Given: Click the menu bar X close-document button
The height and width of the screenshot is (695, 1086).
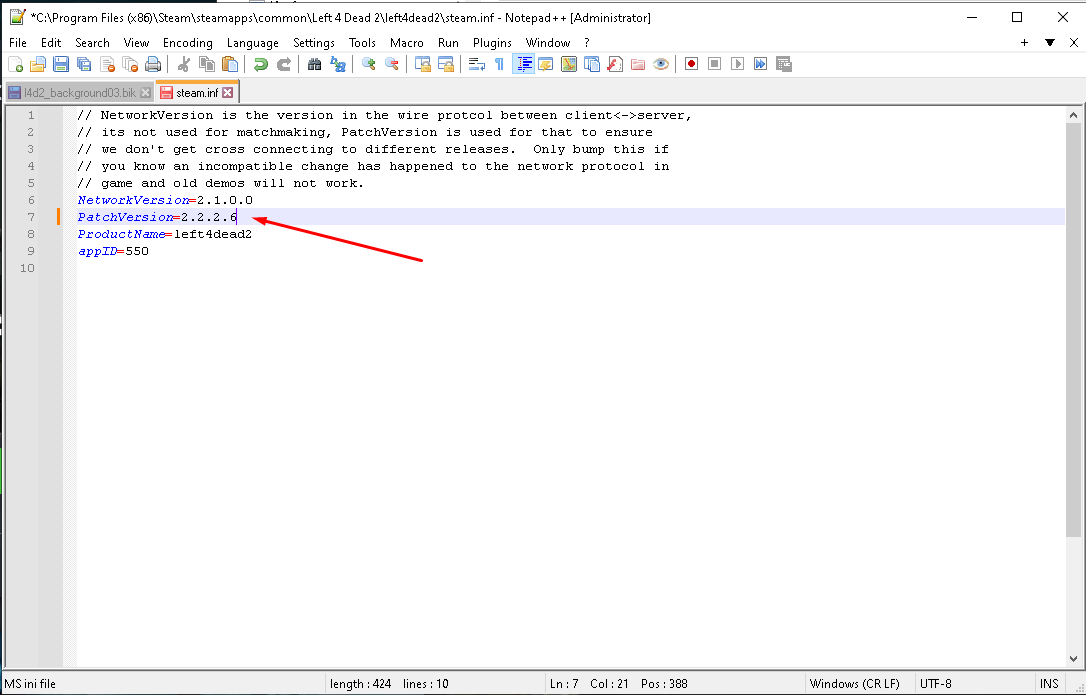Looking at the screenshot, I should coord(1074,43).
